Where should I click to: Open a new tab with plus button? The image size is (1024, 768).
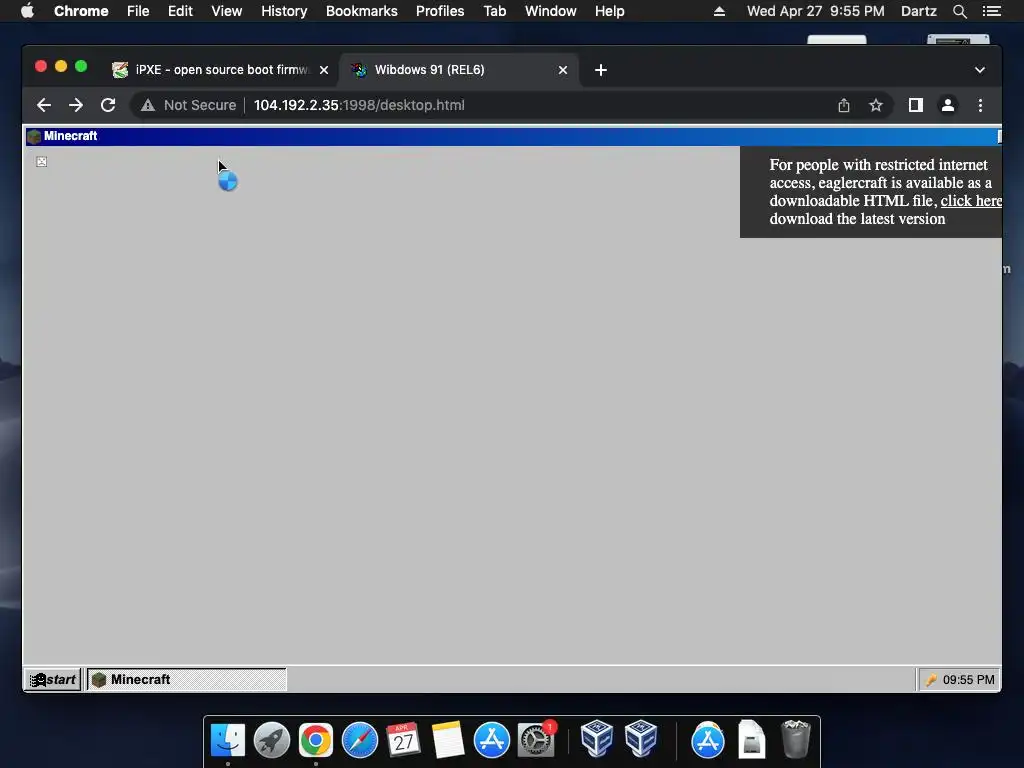click(x=601, y=70)
